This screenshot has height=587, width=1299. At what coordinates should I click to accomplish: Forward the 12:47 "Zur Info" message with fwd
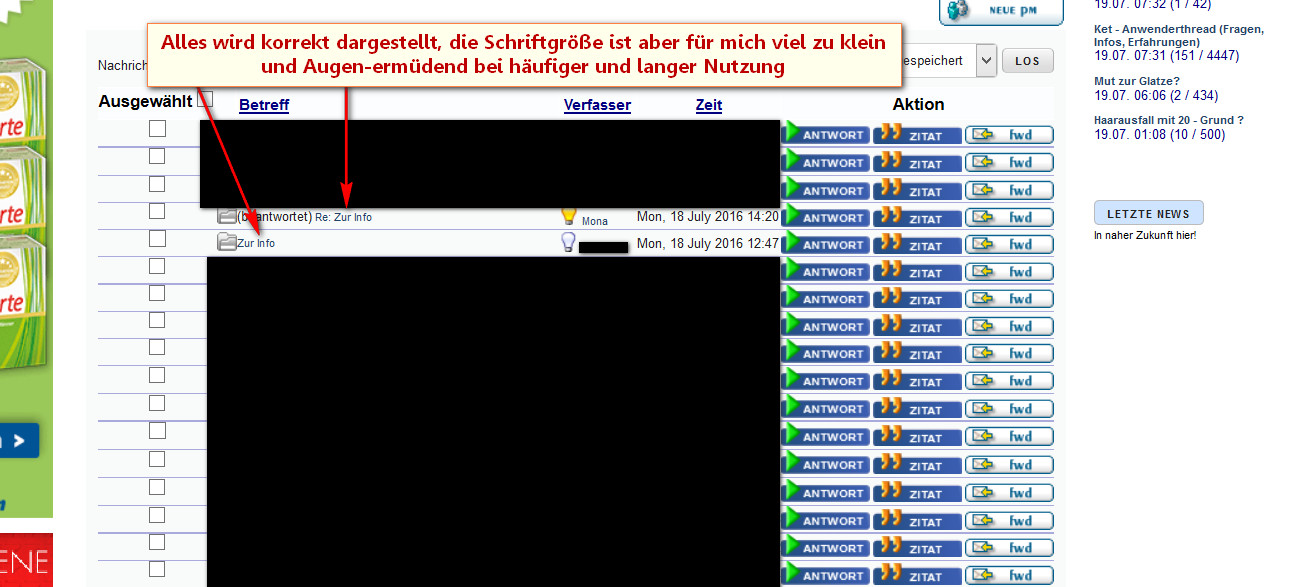coord(1009,244)
